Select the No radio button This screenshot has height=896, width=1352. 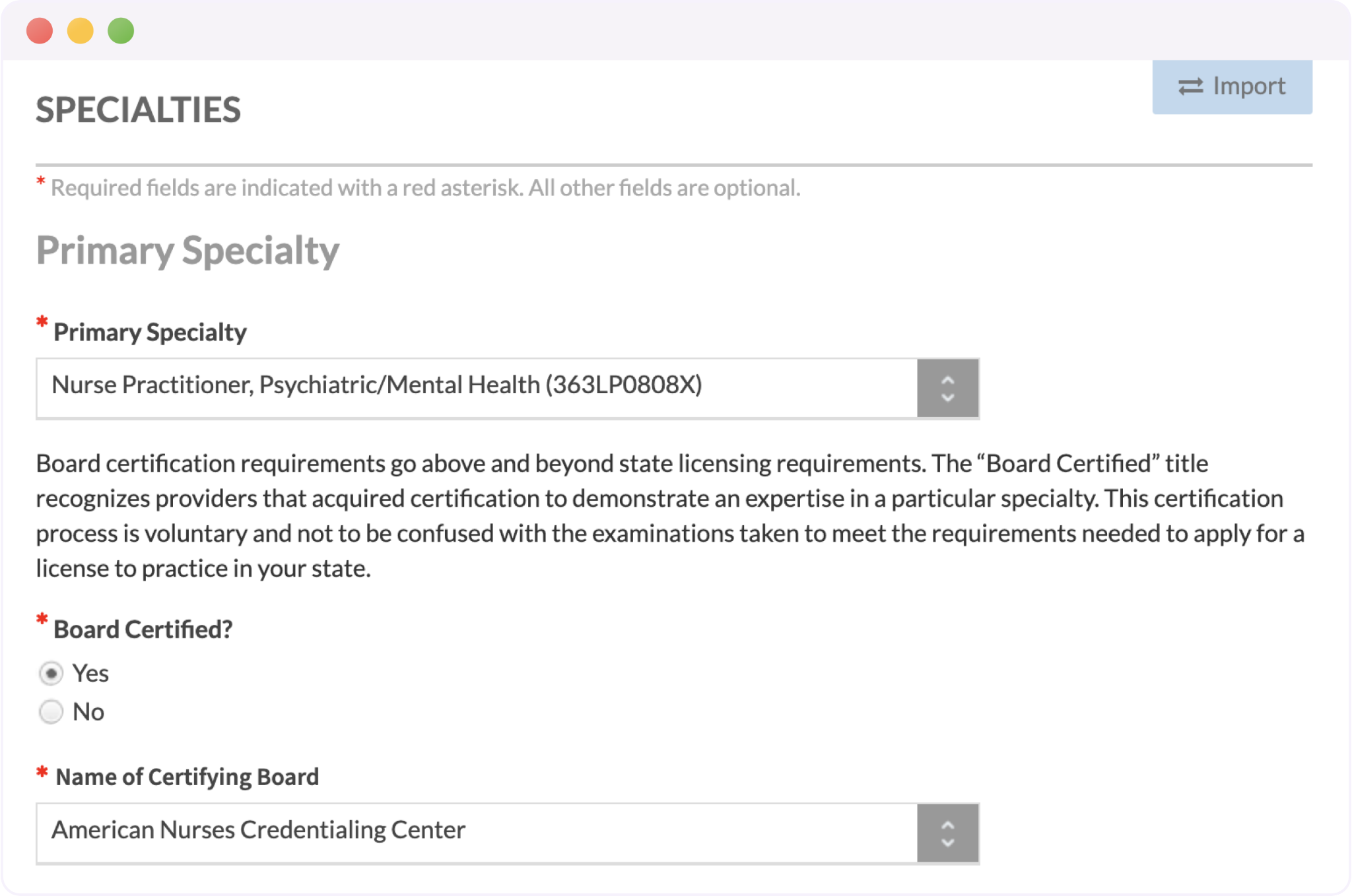51,711
